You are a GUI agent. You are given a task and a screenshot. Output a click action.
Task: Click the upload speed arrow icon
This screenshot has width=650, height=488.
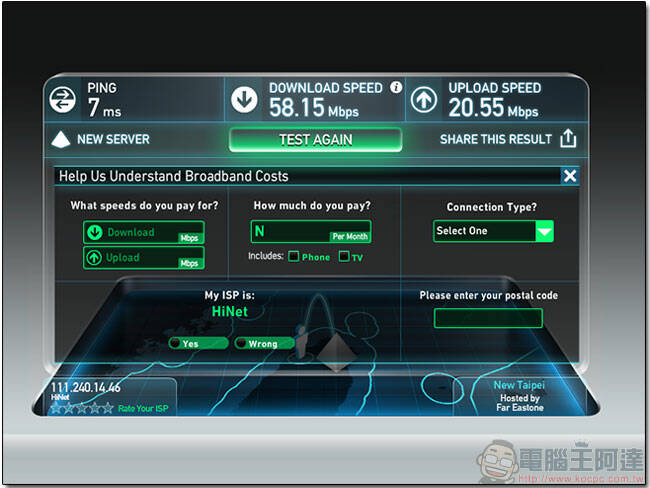click(424, 100)
